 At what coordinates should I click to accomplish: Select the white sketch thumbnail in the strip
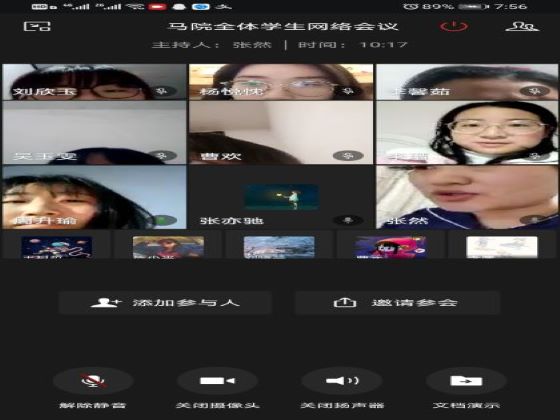(502, 247)
